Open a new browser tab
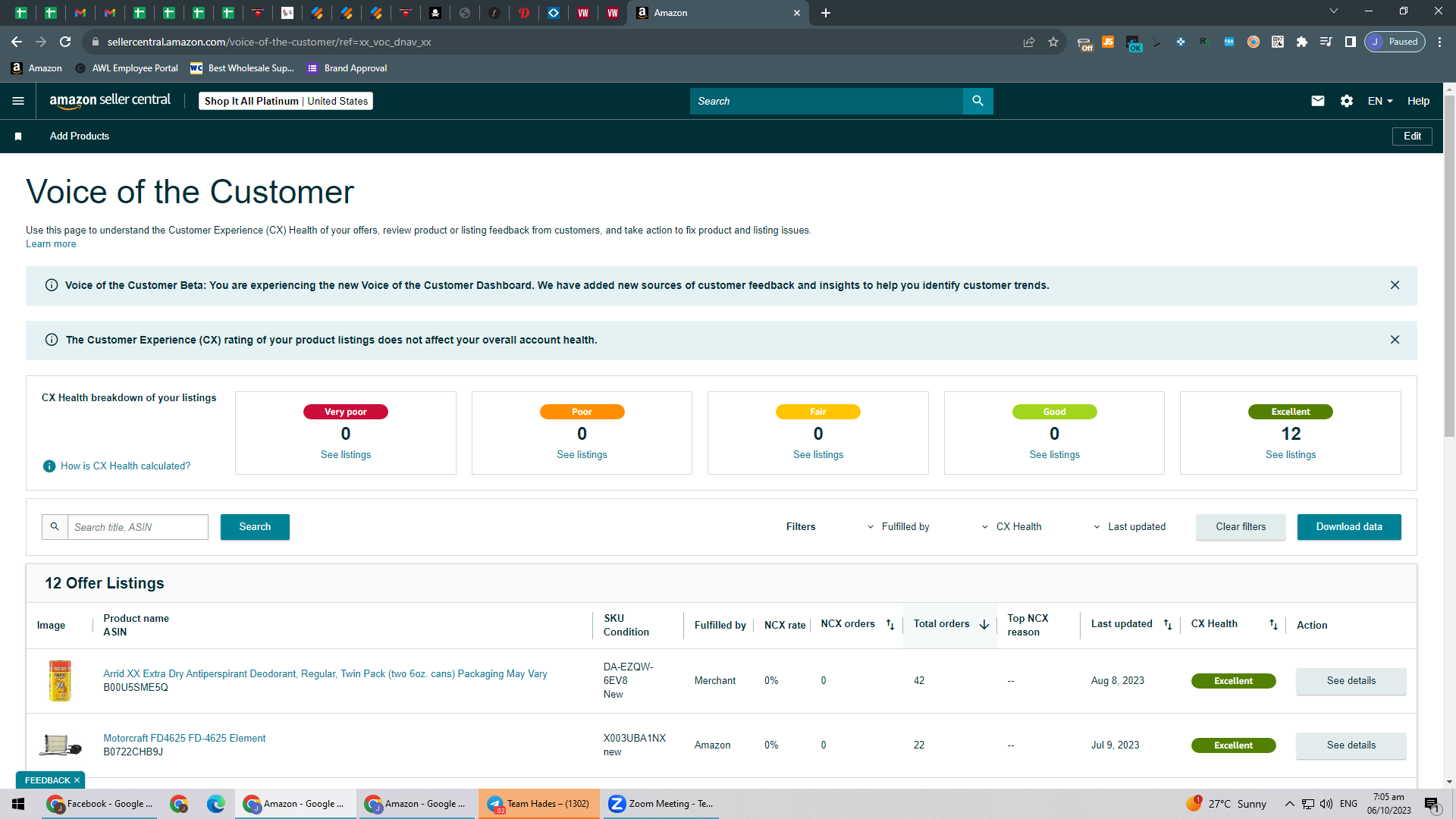Screen dimensions: 1456x819 (x=826, y=13)
